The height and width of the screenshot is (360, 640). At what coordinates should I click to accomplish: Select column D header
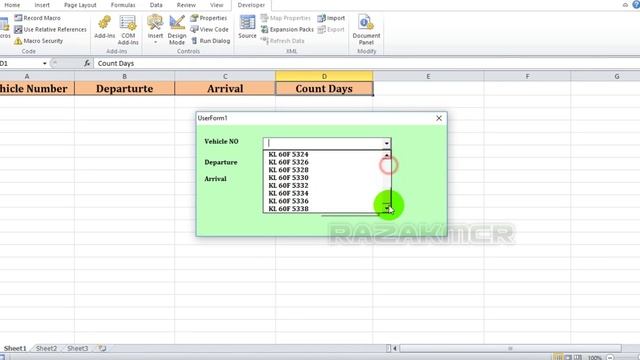coord(324,76)
